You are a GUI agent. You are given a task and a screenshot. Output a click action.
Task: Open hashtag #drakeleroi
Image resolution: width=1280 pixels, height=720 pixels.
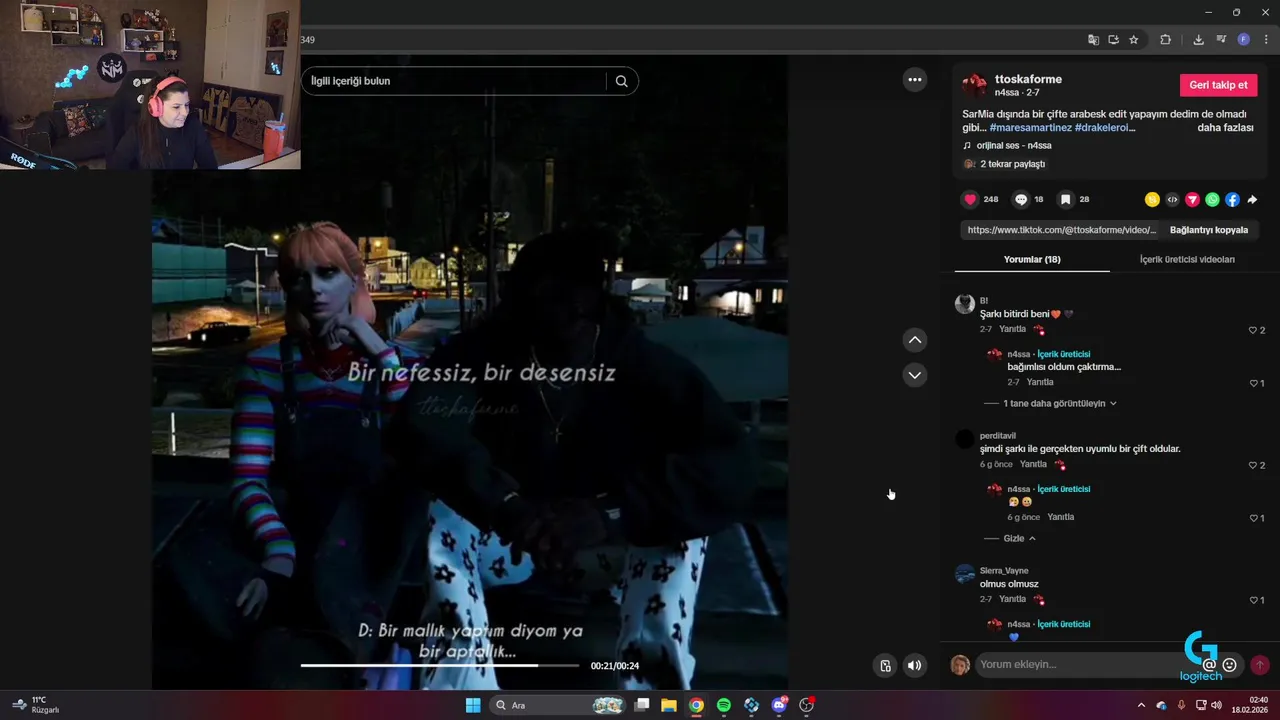pos(1104,128)
